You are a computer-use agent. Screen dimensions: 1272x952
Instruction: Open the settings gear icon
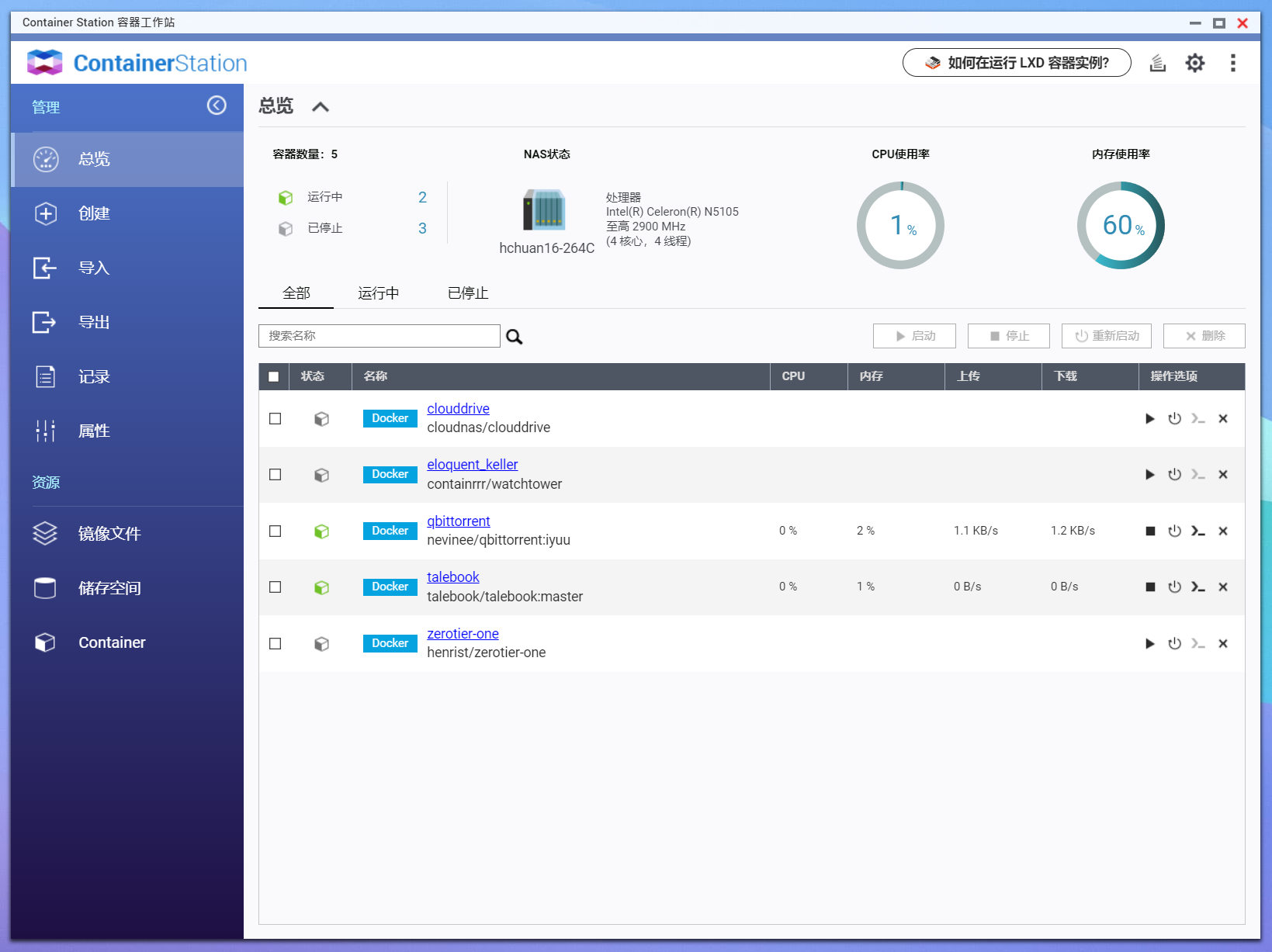pos(1195,63)
